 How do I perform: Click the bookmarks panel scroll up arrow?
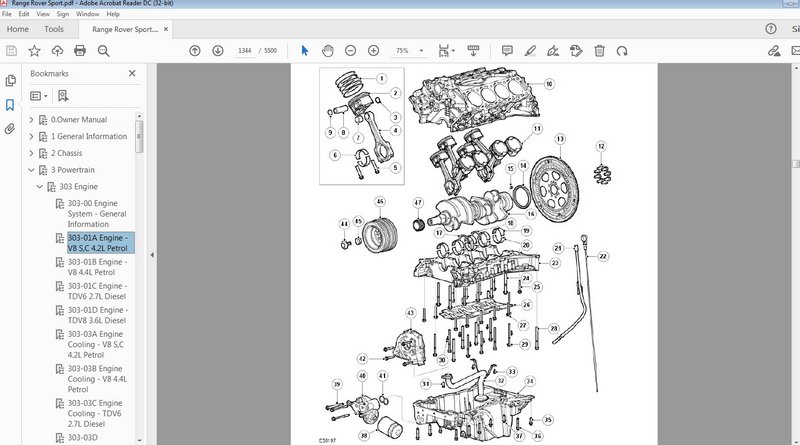coord(139,117)
